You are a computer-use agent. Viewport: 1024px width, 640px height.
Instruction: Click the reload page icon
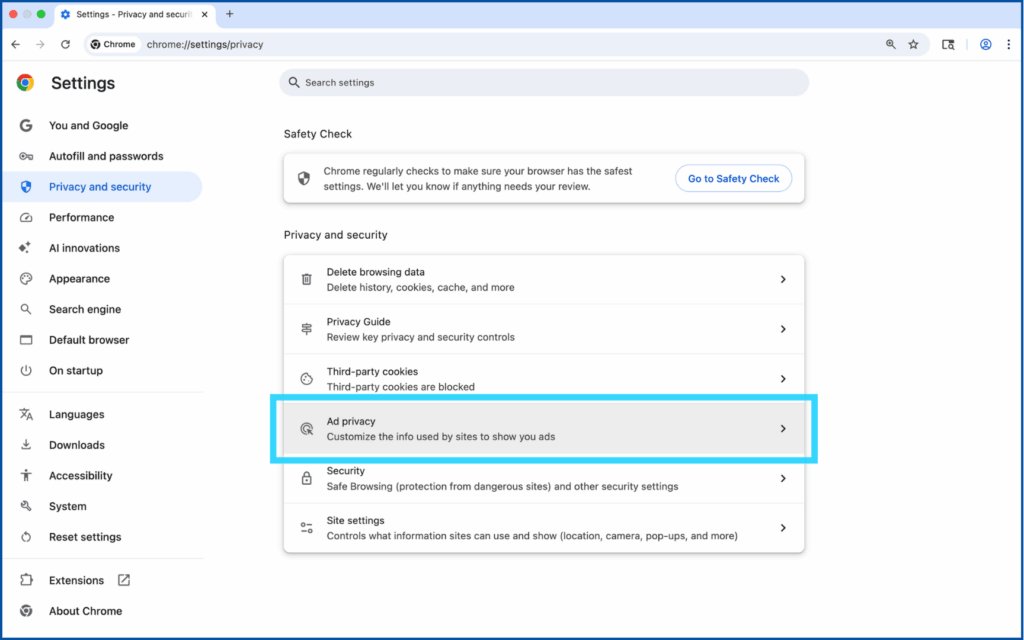(66, 44)
